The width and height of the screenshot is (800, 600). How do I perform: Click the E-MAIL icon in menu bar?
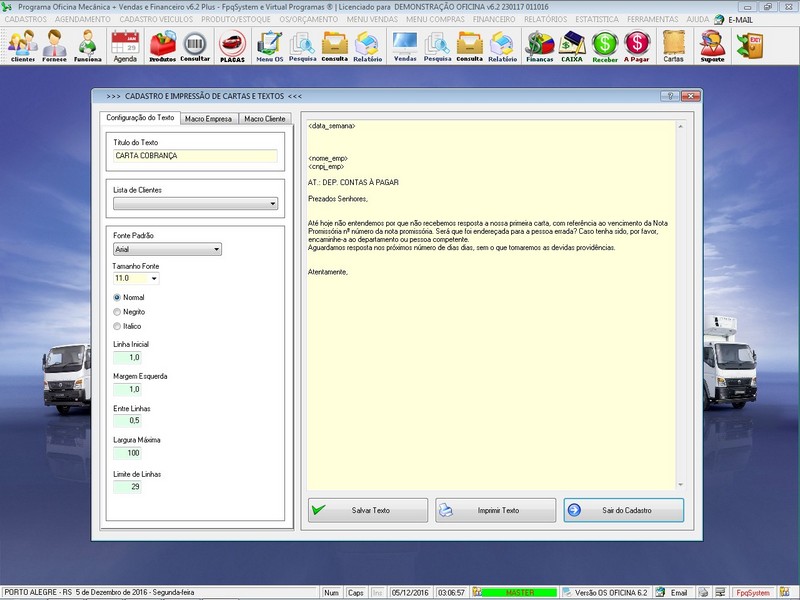pos(719,19)
